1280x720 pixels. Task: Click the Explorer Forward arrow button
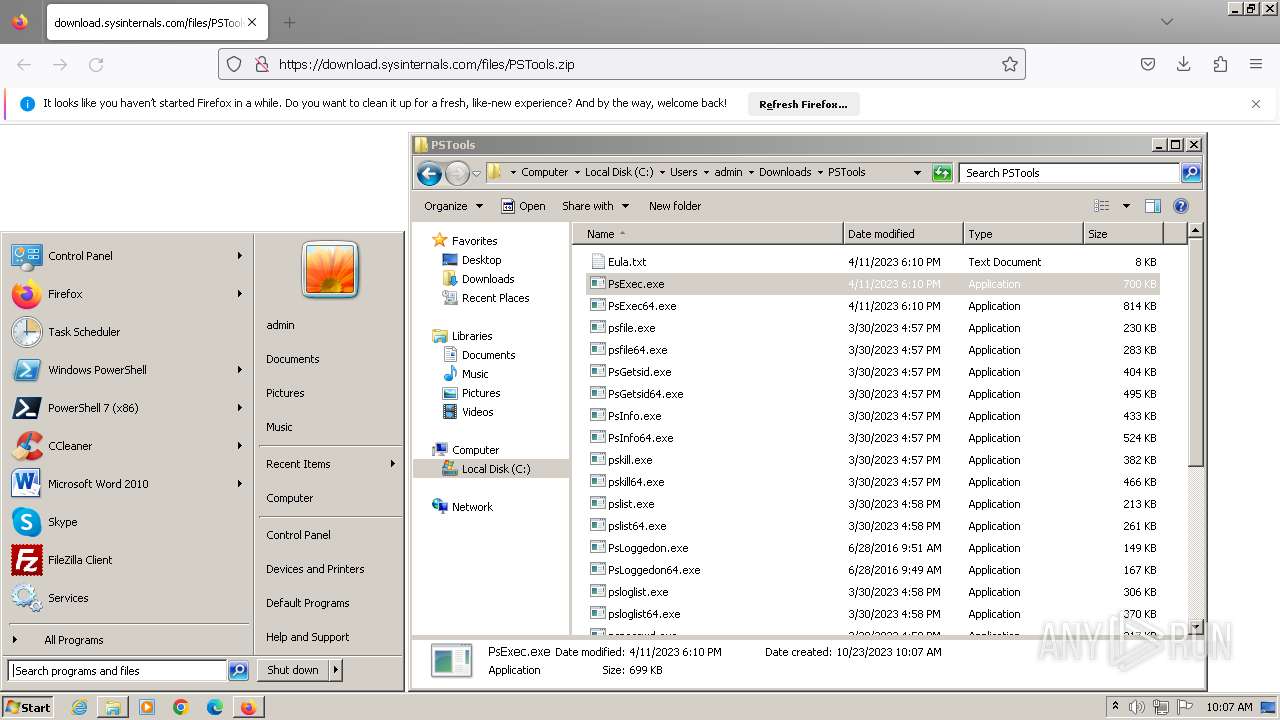457,173
